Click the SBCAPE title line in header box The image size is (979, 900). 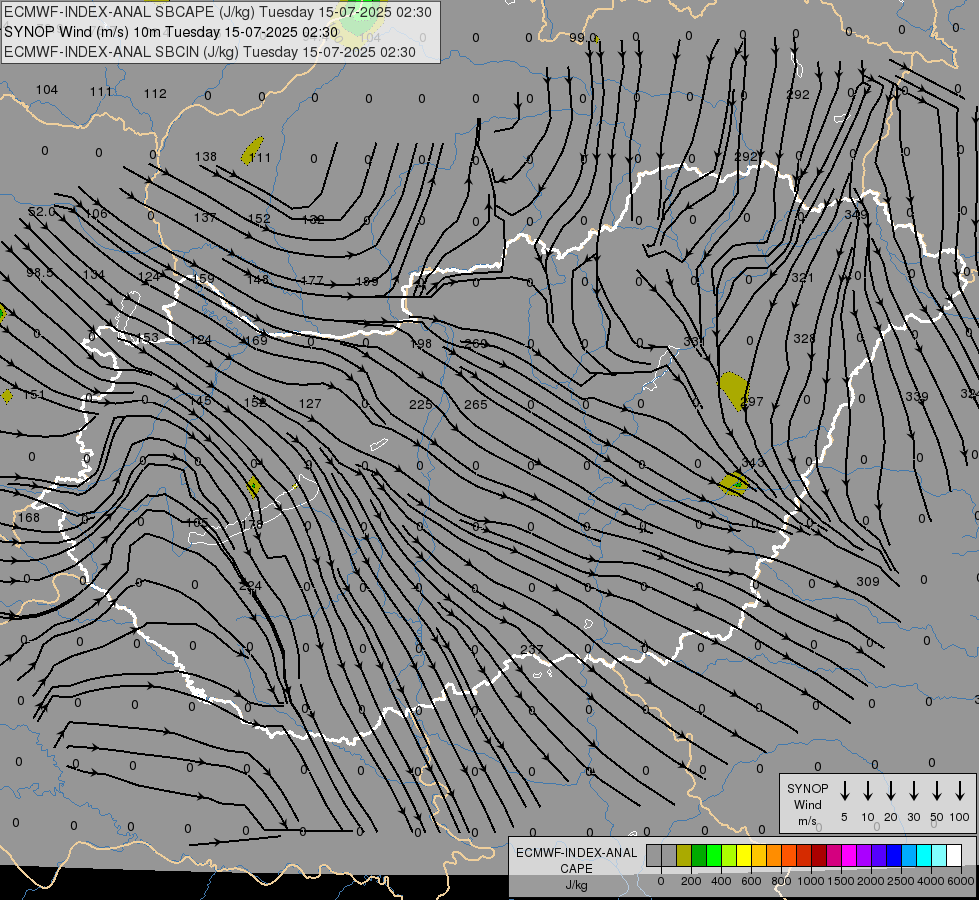coord(218,12)
